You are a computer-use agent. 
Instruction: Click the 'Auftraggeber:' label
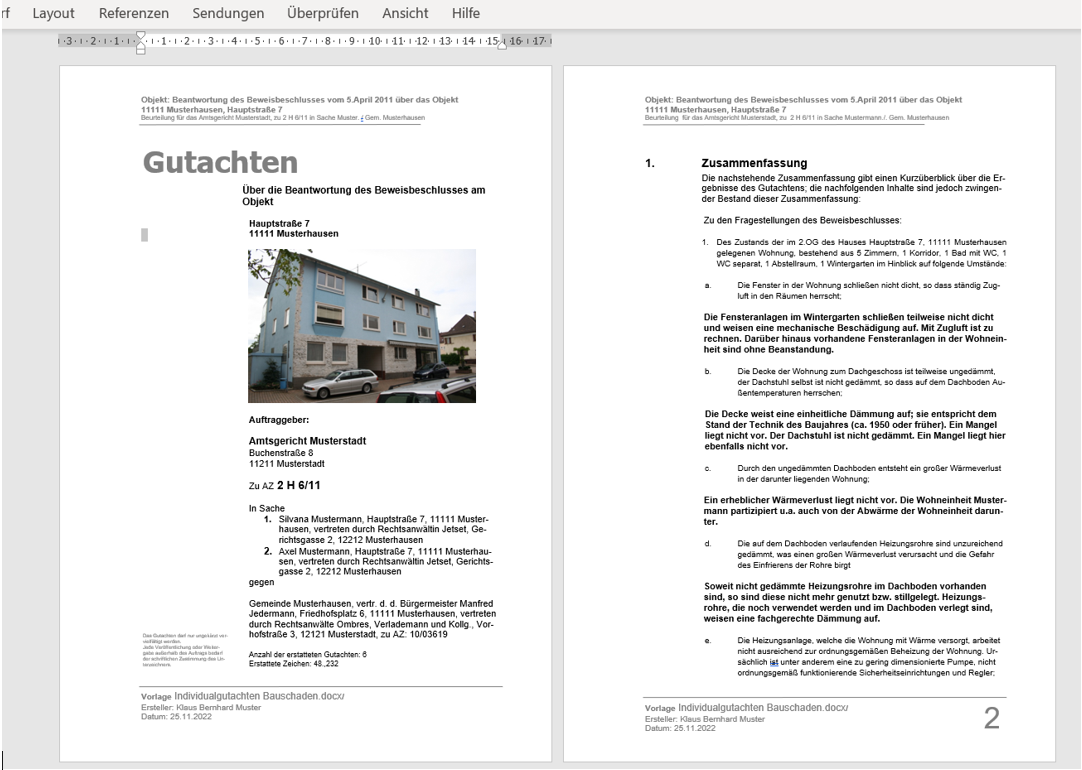pyautogui.click(x=279, y=419)
